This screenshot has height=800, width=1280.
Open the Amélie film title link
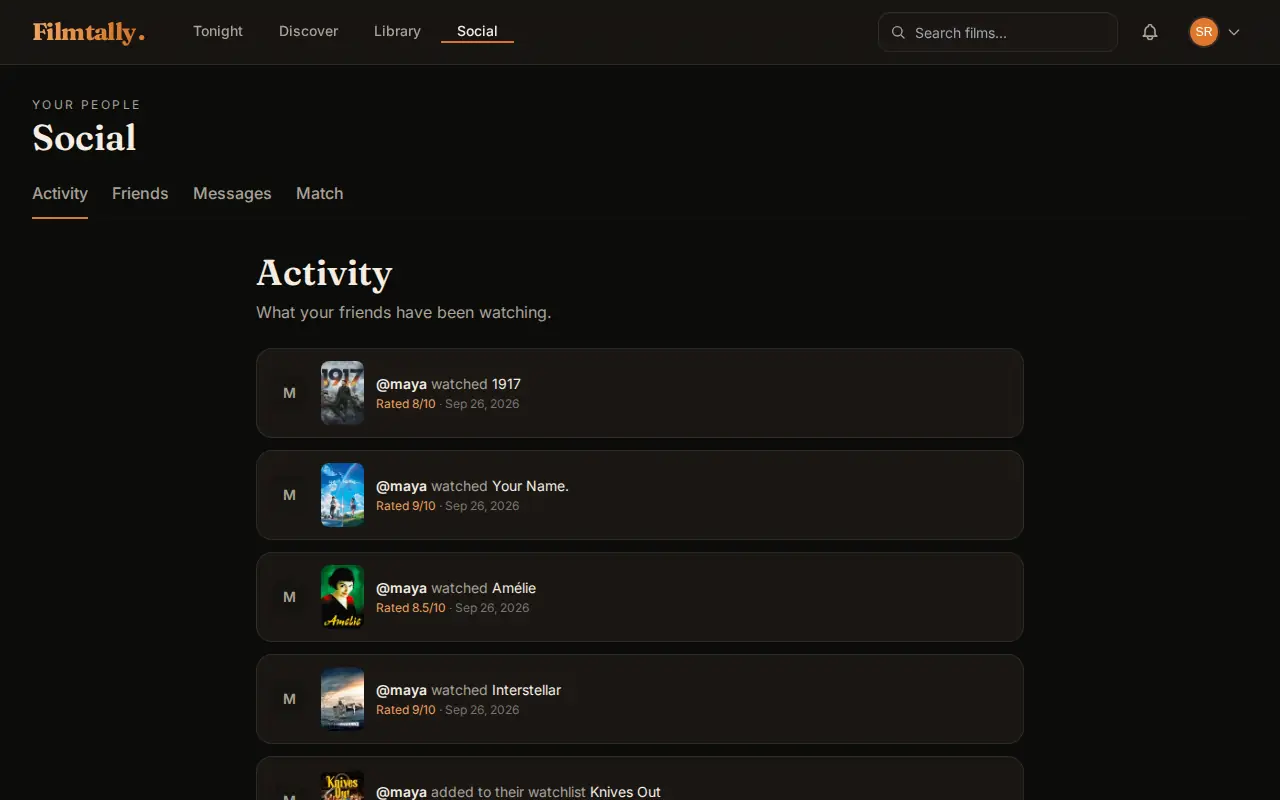514,588
